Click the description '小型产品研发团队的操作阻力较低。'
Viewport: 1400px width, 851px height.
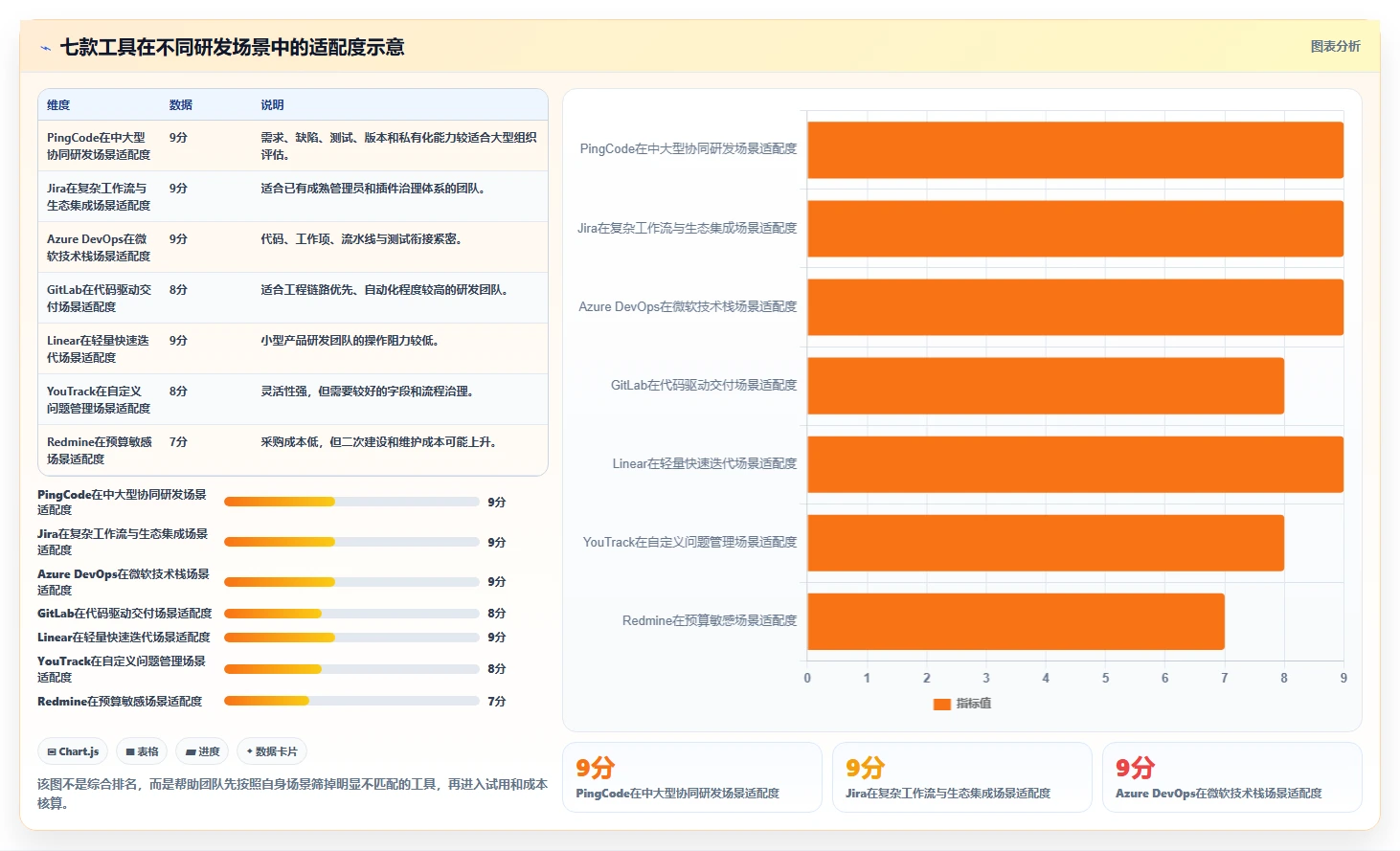(350, 341)
